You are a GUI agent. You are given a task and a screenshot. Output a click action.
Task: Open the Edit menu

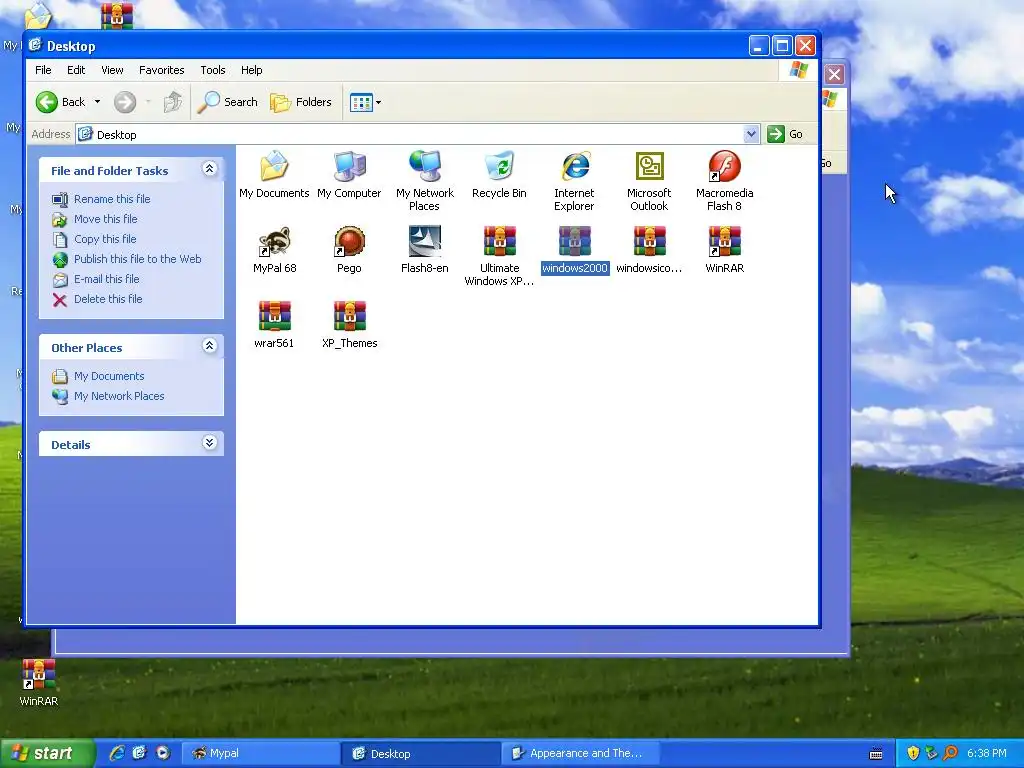pos(76,70)
